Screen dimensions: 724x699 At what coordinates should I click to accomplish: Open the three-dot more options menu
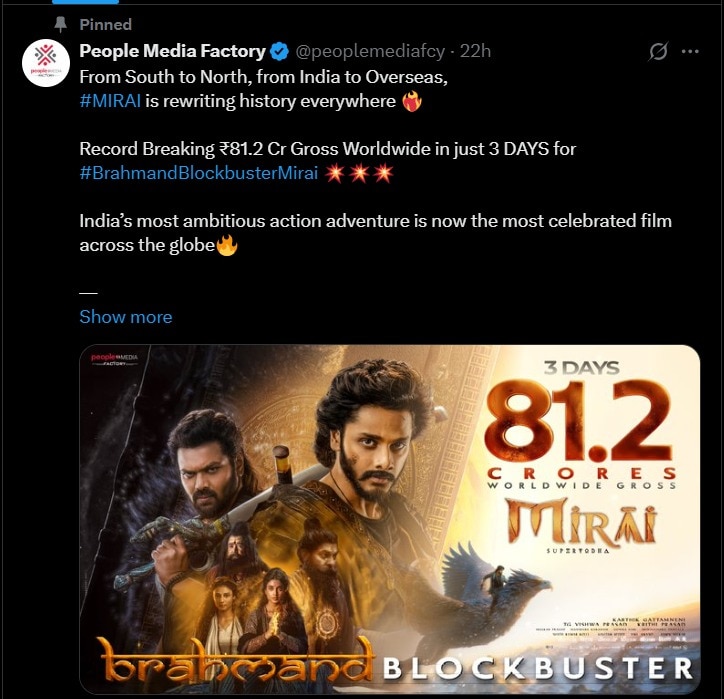(x=690, y=51)
